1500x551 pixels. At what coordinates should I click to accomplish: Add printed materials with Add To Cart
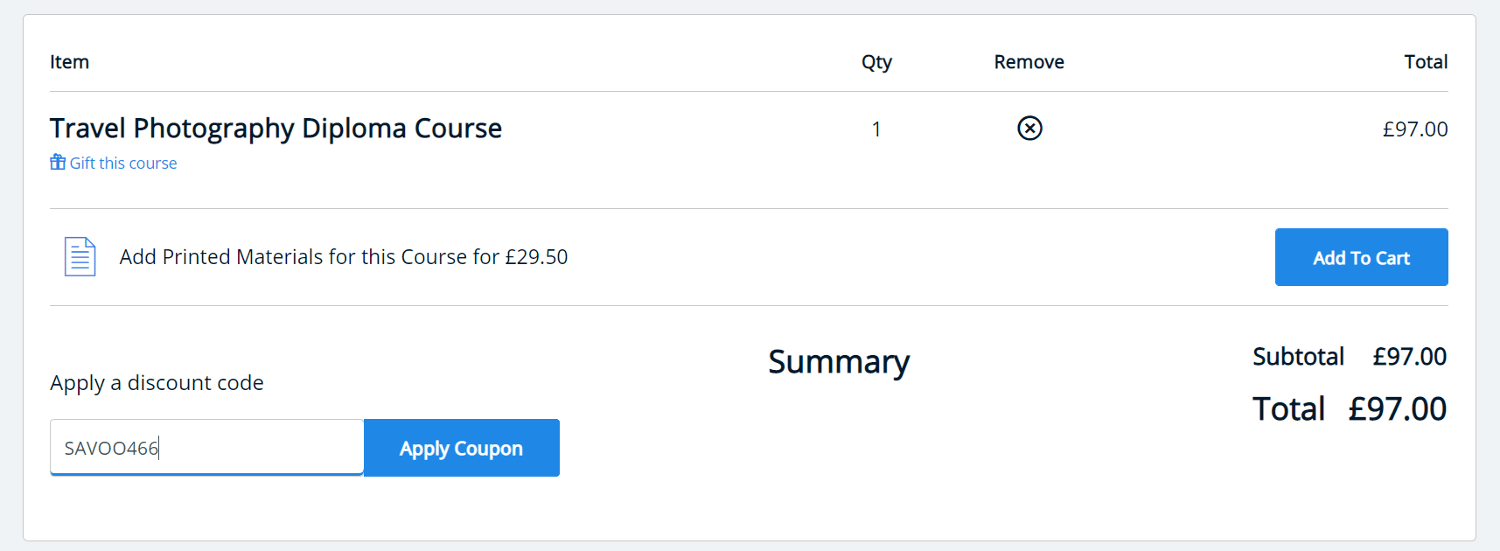[x=1361, y=257]
